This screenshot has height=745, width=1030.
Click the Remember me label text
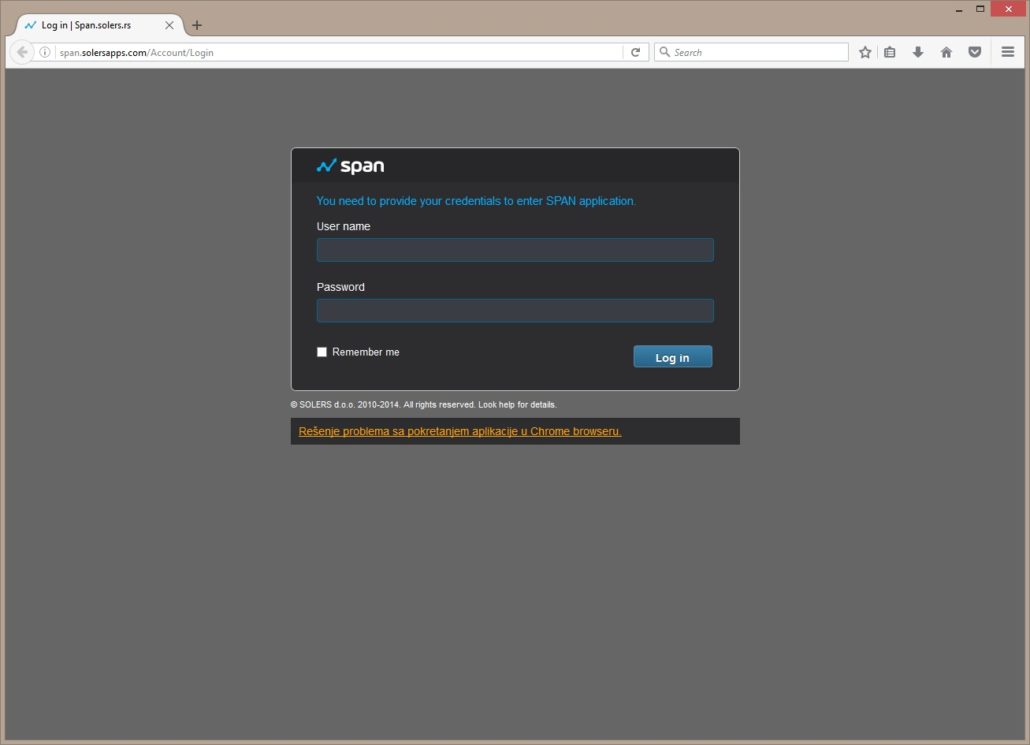[366, 352]
